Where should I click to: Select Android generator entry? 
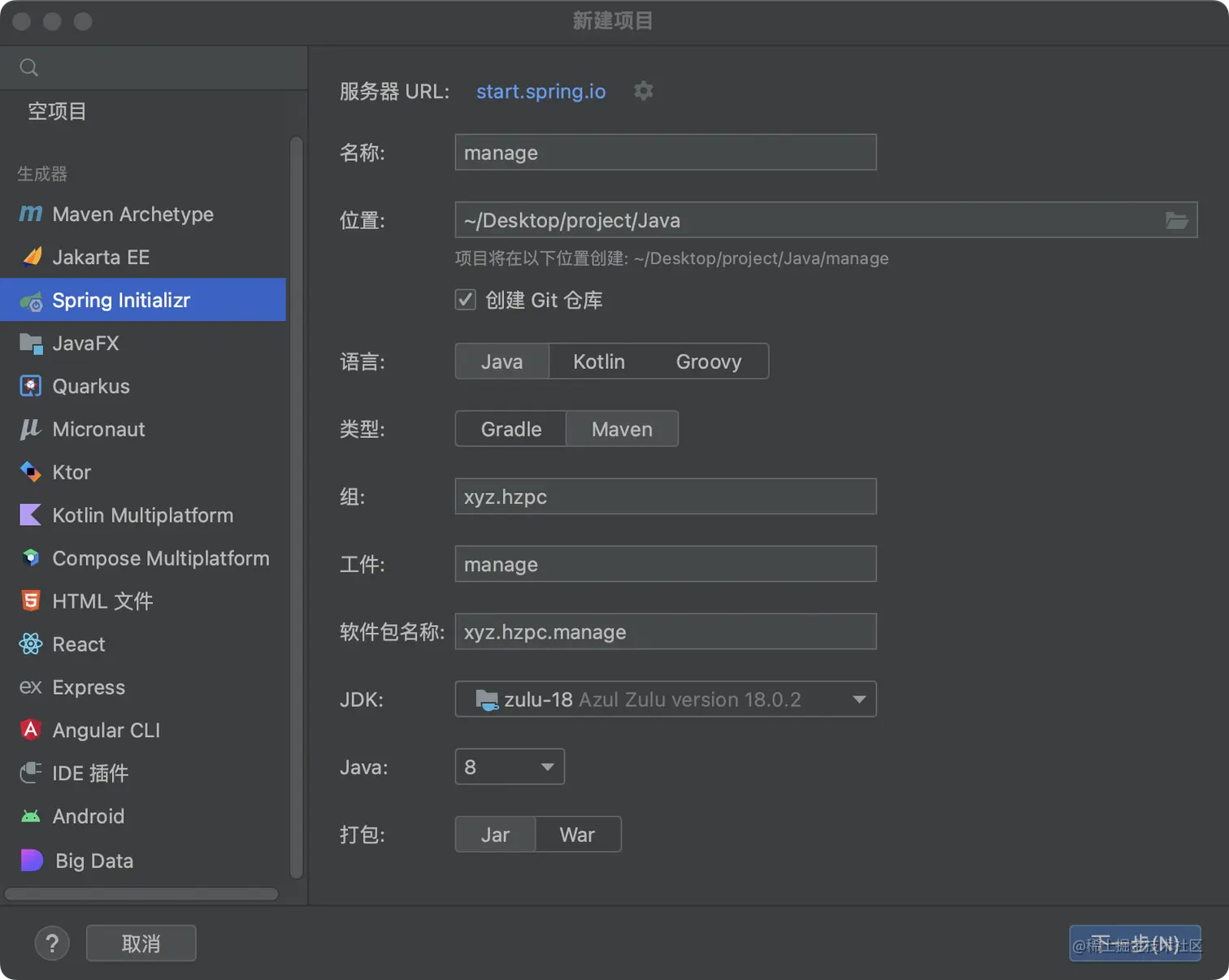(x=143, y=817)
